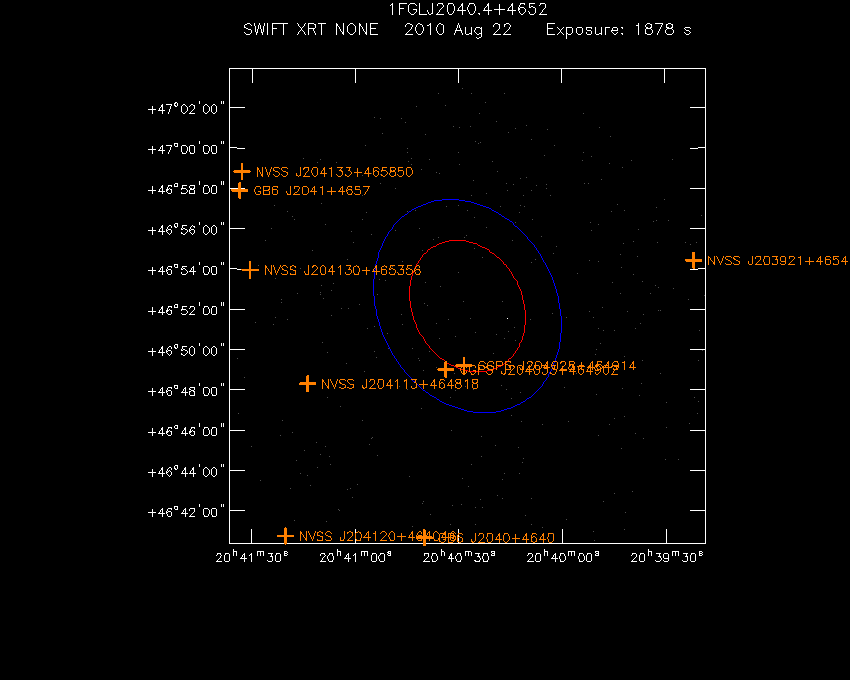Viewport: 850px width, 680px height.
Task: Click the declination label +46°58'00"
Action: [186, 189]
